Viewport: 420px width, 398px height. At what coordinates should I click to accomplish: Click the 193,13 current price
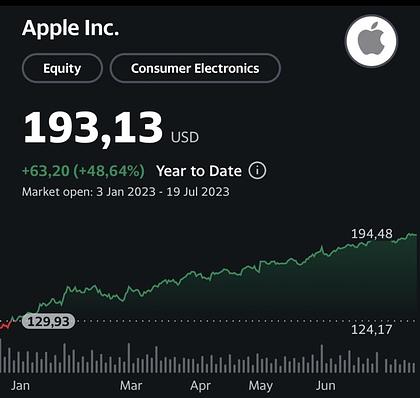point(93,128)
